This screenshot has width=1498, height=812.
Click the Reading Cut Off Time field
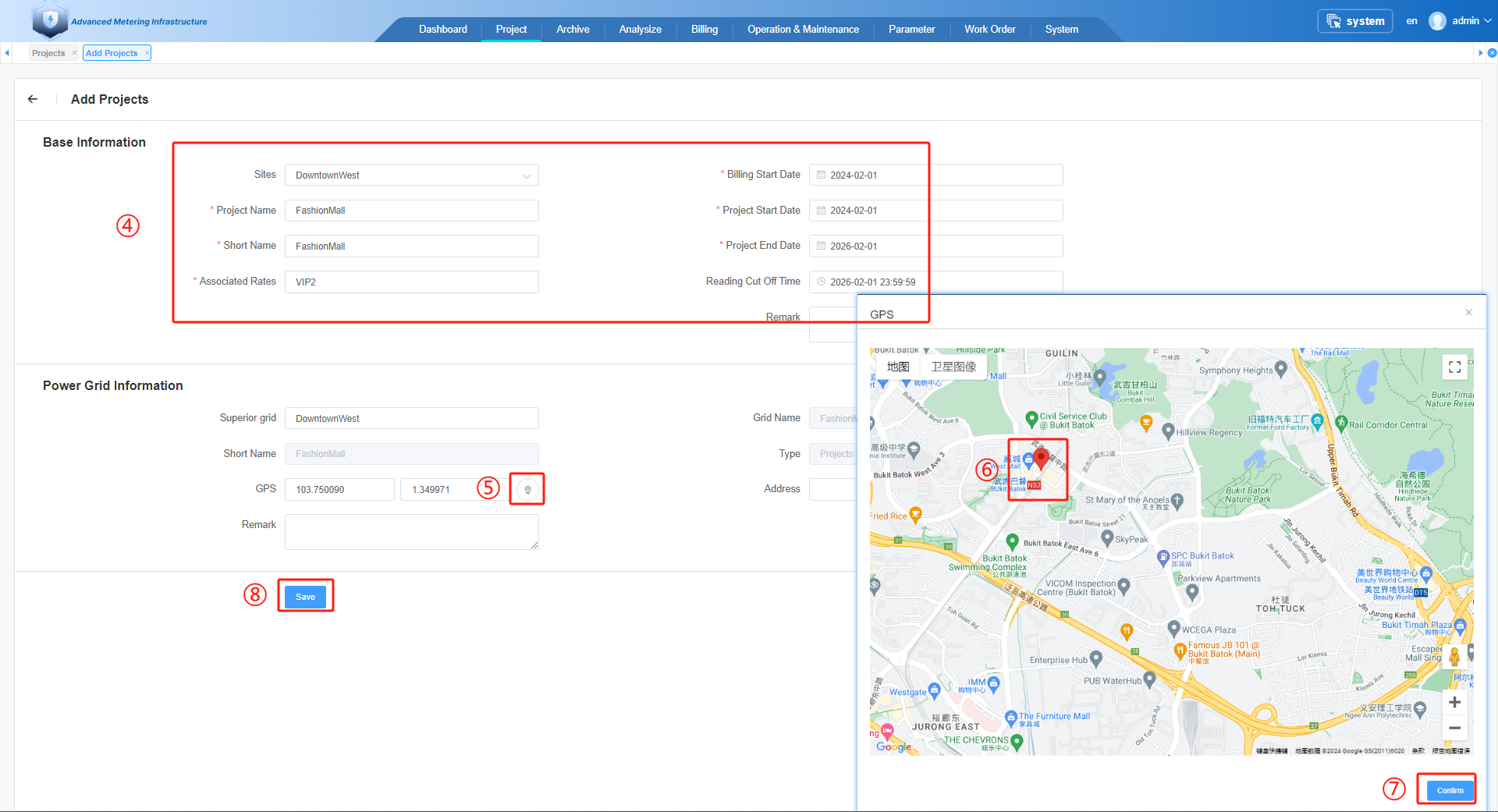[x=935, y=282]
